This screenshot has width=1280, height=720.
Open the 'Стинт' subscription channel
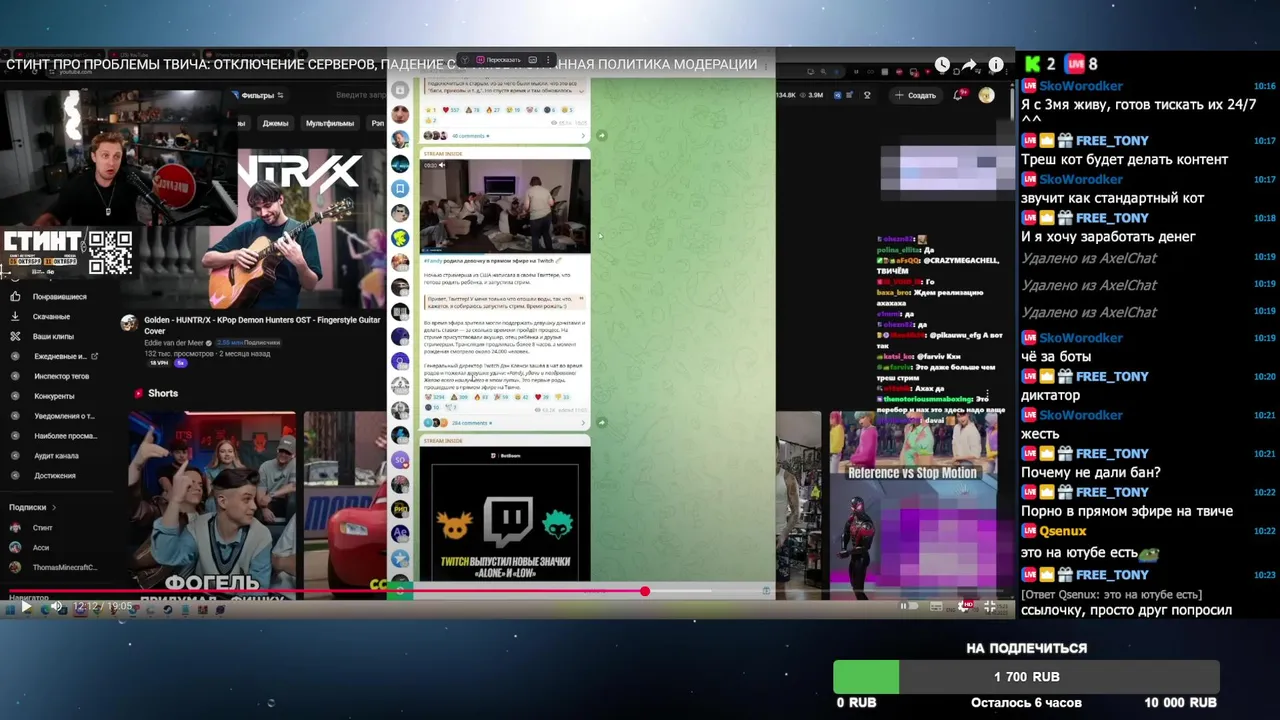[42, 528]
